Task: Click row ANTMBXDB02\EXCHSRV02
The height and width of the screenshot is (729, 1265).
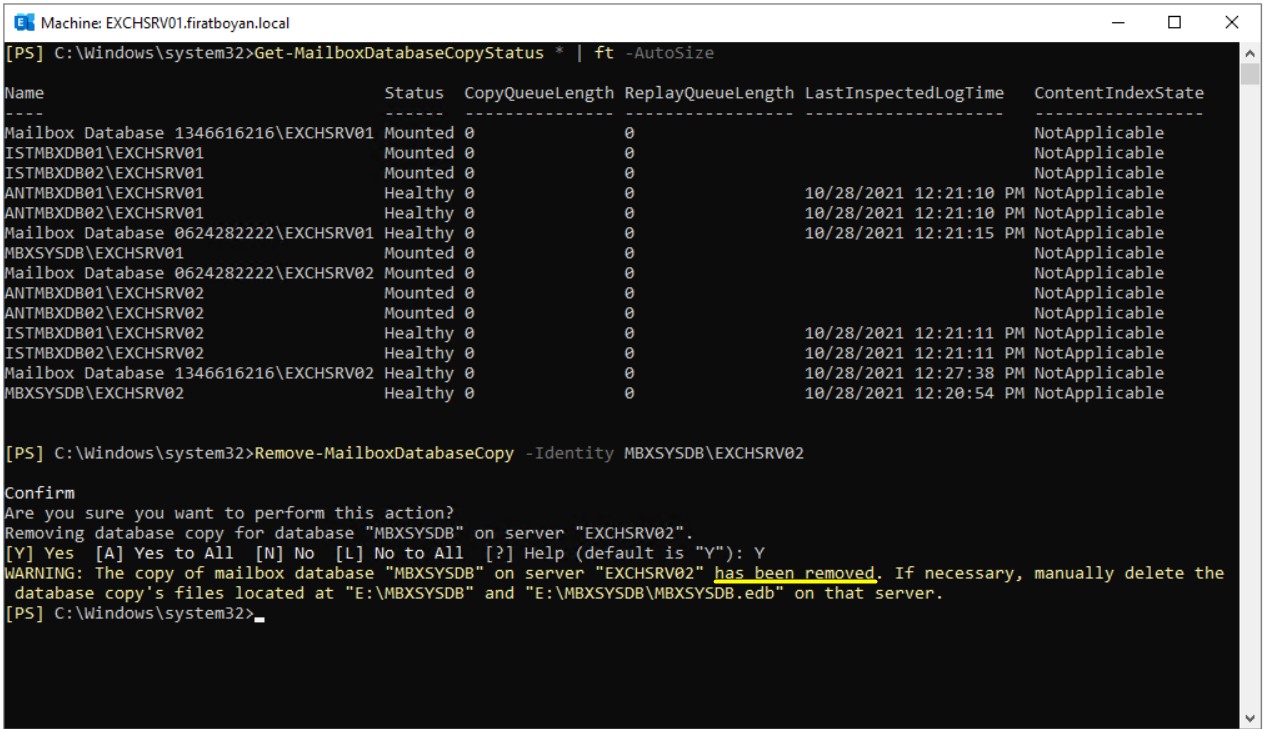Action: pos(585,313)
